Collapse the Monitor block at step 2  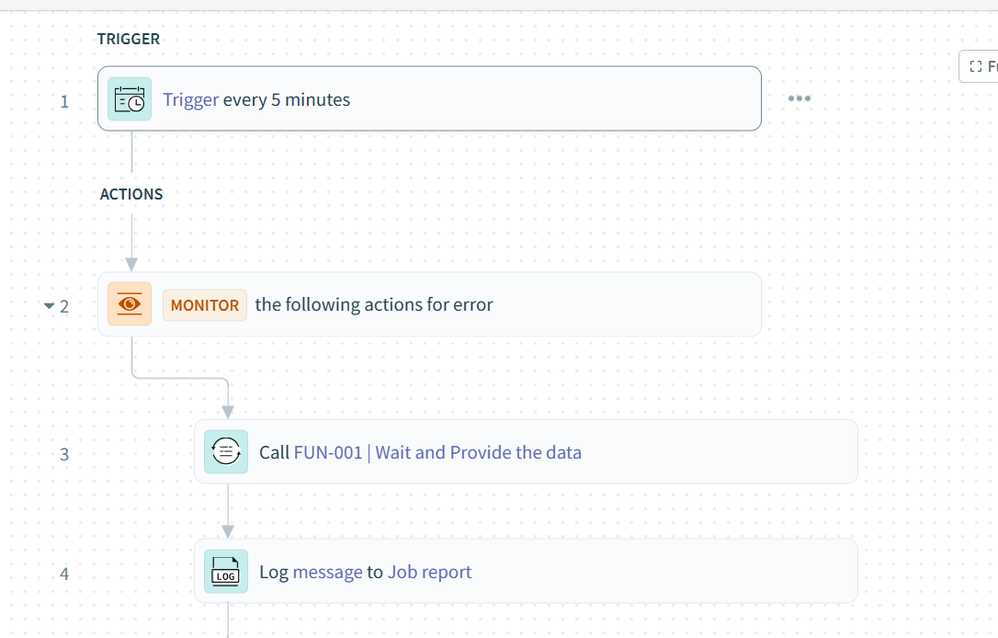(x=49, y=306)
